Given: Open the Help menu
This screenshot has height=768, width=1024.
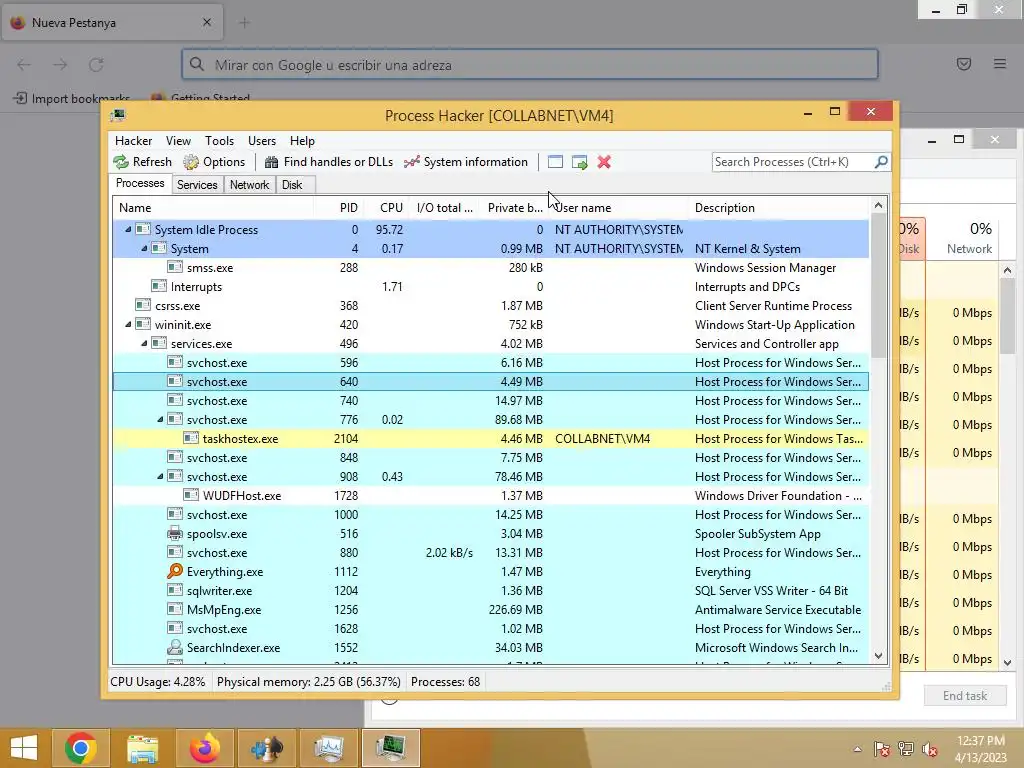Looking at the screenshot, I should 302,141.
